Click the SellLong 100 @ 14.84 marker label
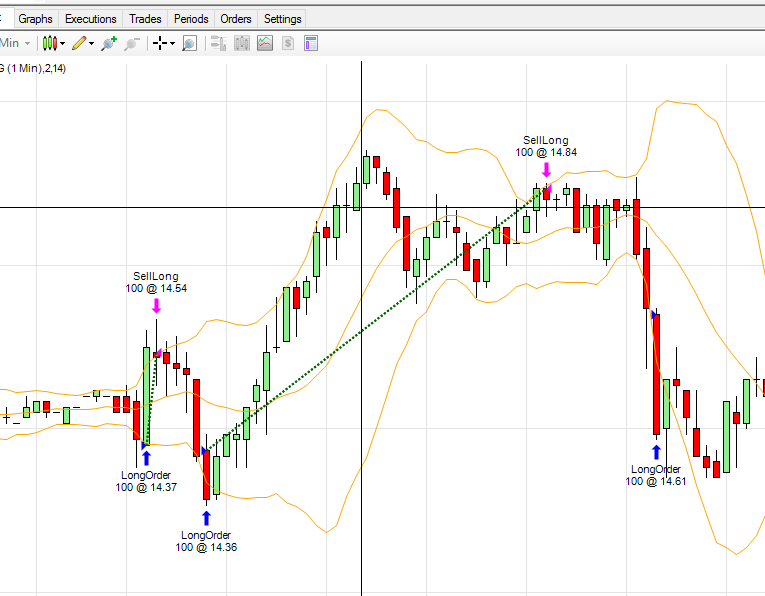 coord(546,146)
